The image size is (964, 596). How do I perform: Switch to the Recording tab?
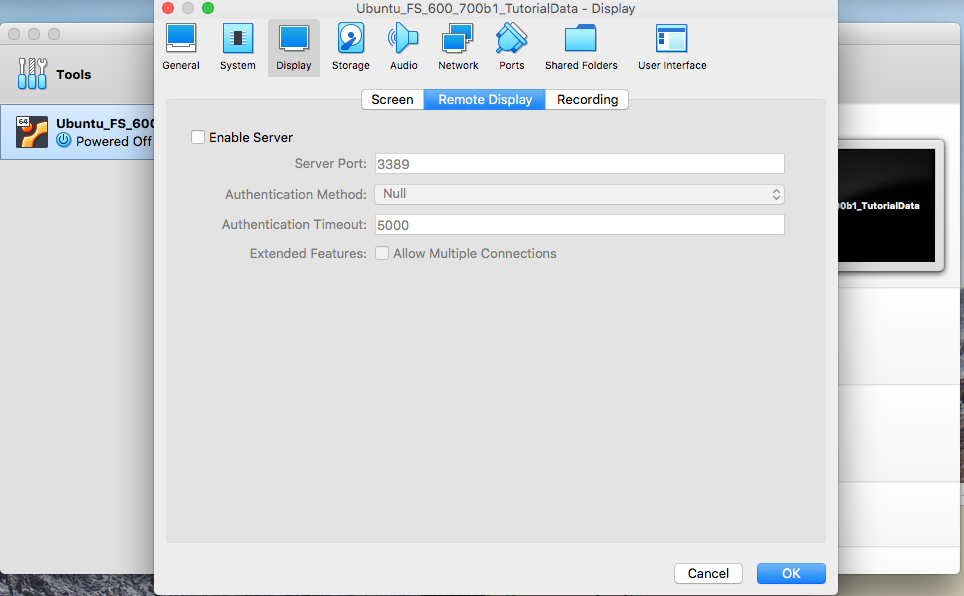click(x=587, y=99)
